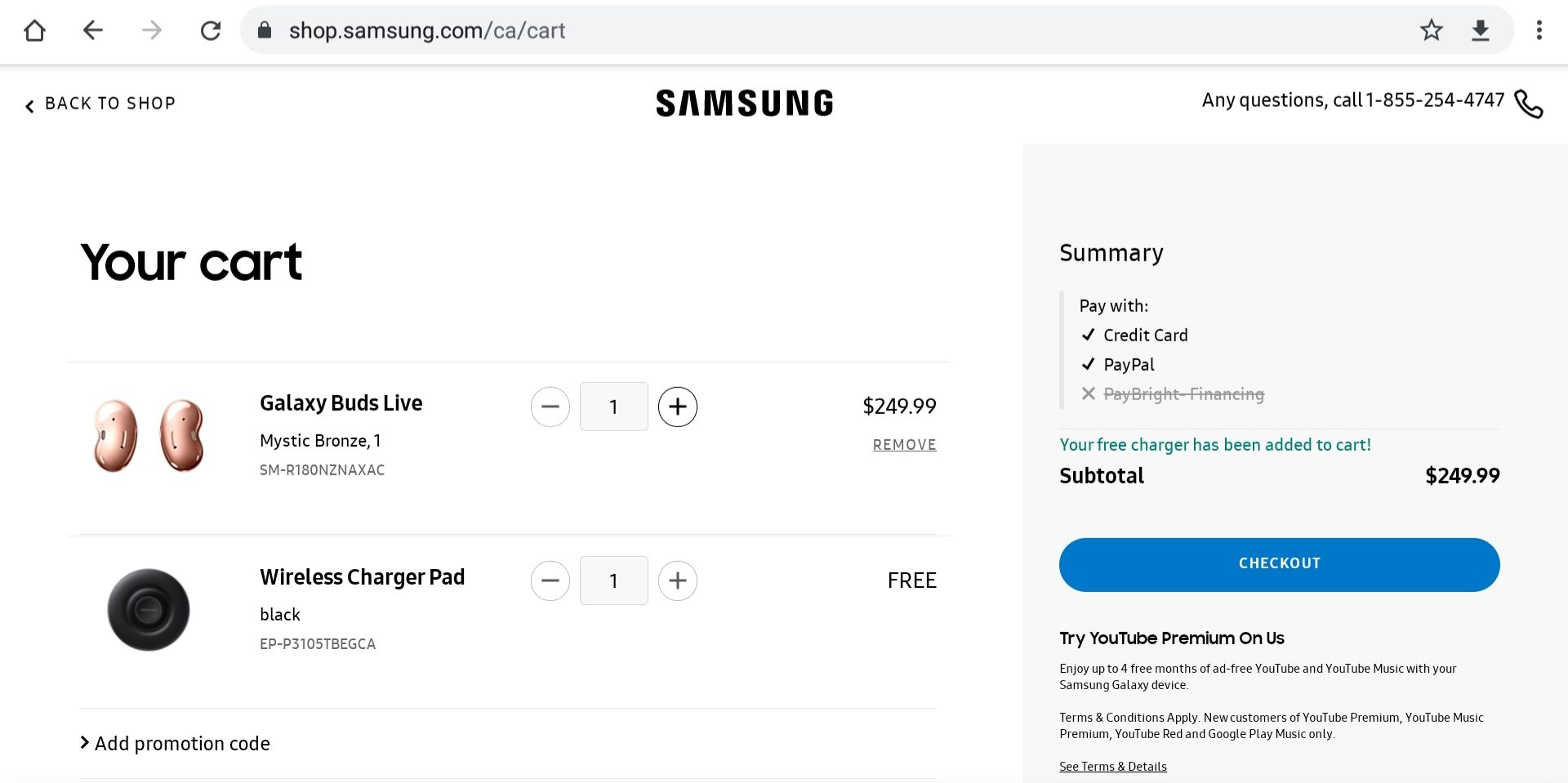Click the Samsung logo
This screenshot has height=783, width=1568.
[x=744, y=103]
